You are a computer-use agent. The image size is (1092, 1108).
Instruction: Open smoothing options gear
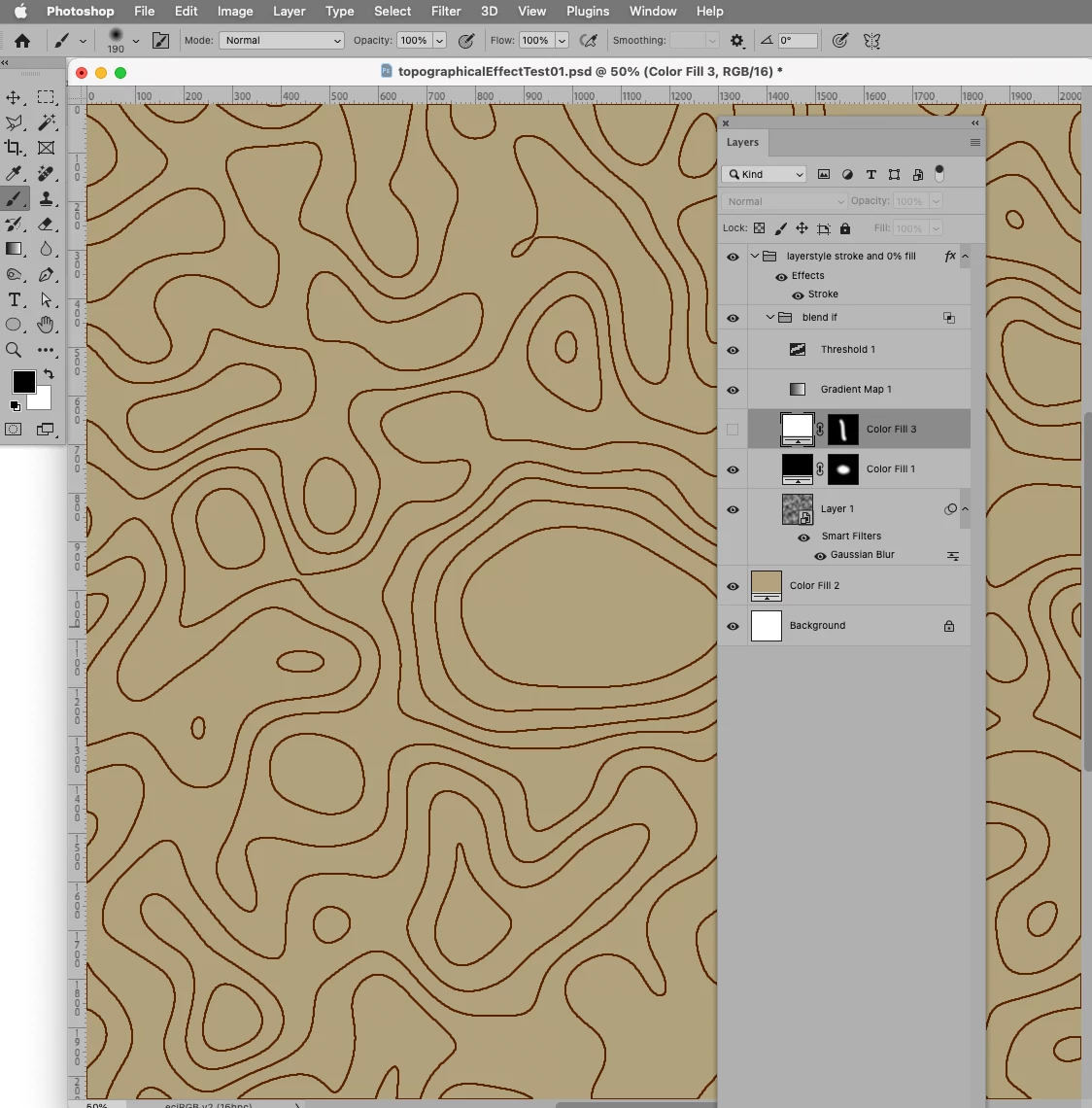coord(736,40)
